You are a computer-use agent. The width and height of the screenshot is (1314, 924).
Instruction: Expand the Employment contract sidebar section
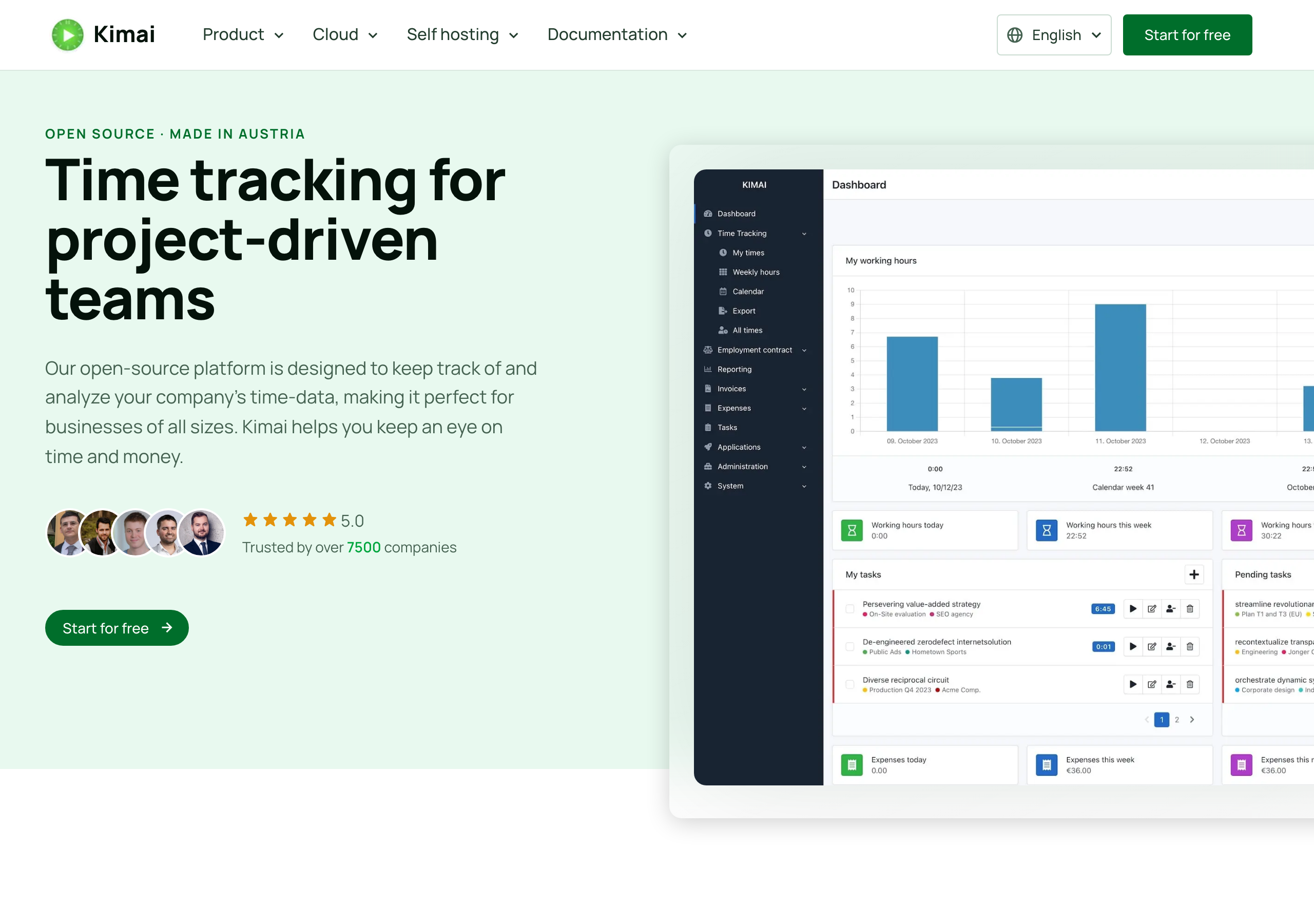755,350
